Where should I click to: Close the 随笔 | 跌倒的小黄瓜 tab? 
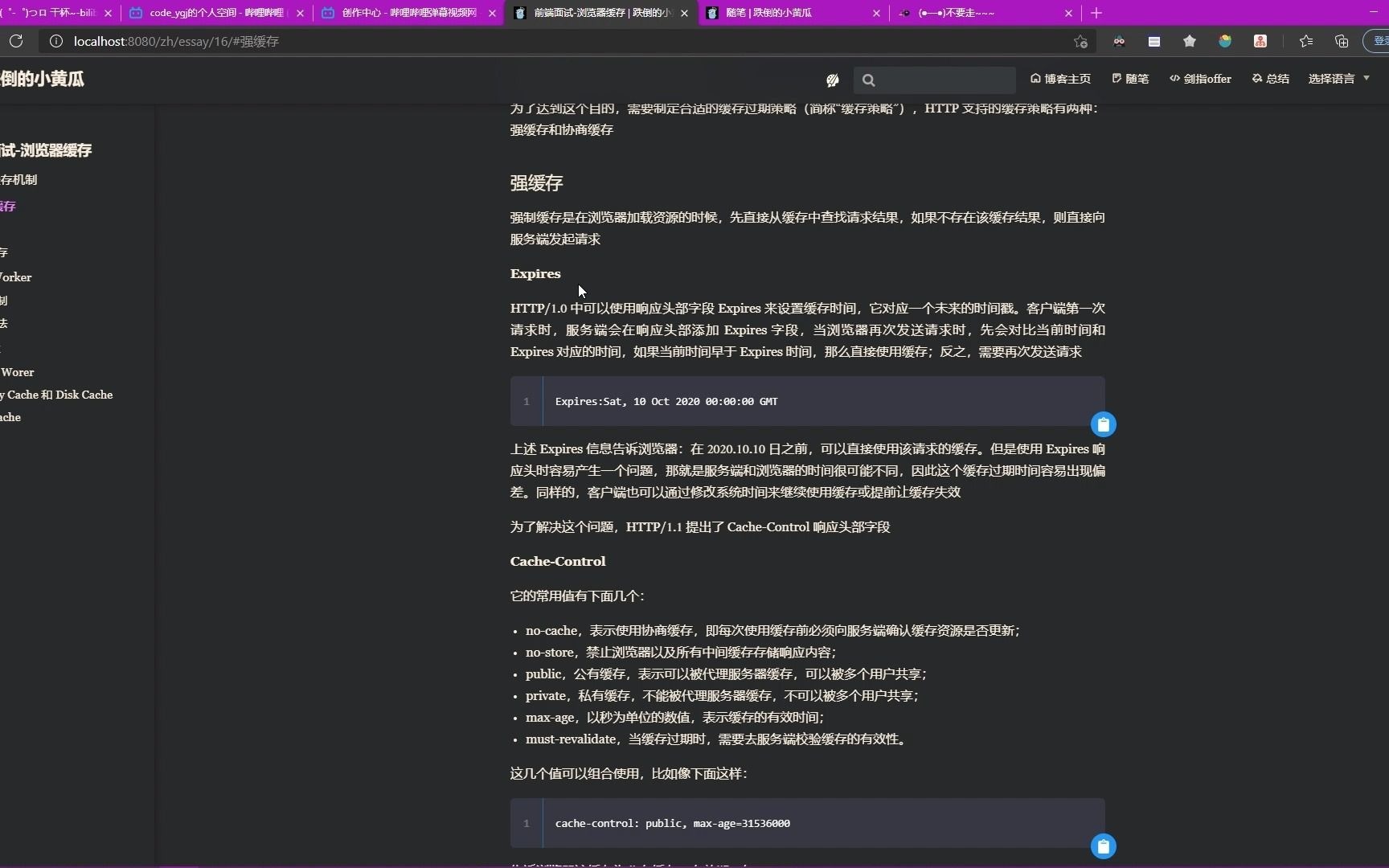(877, 13)
